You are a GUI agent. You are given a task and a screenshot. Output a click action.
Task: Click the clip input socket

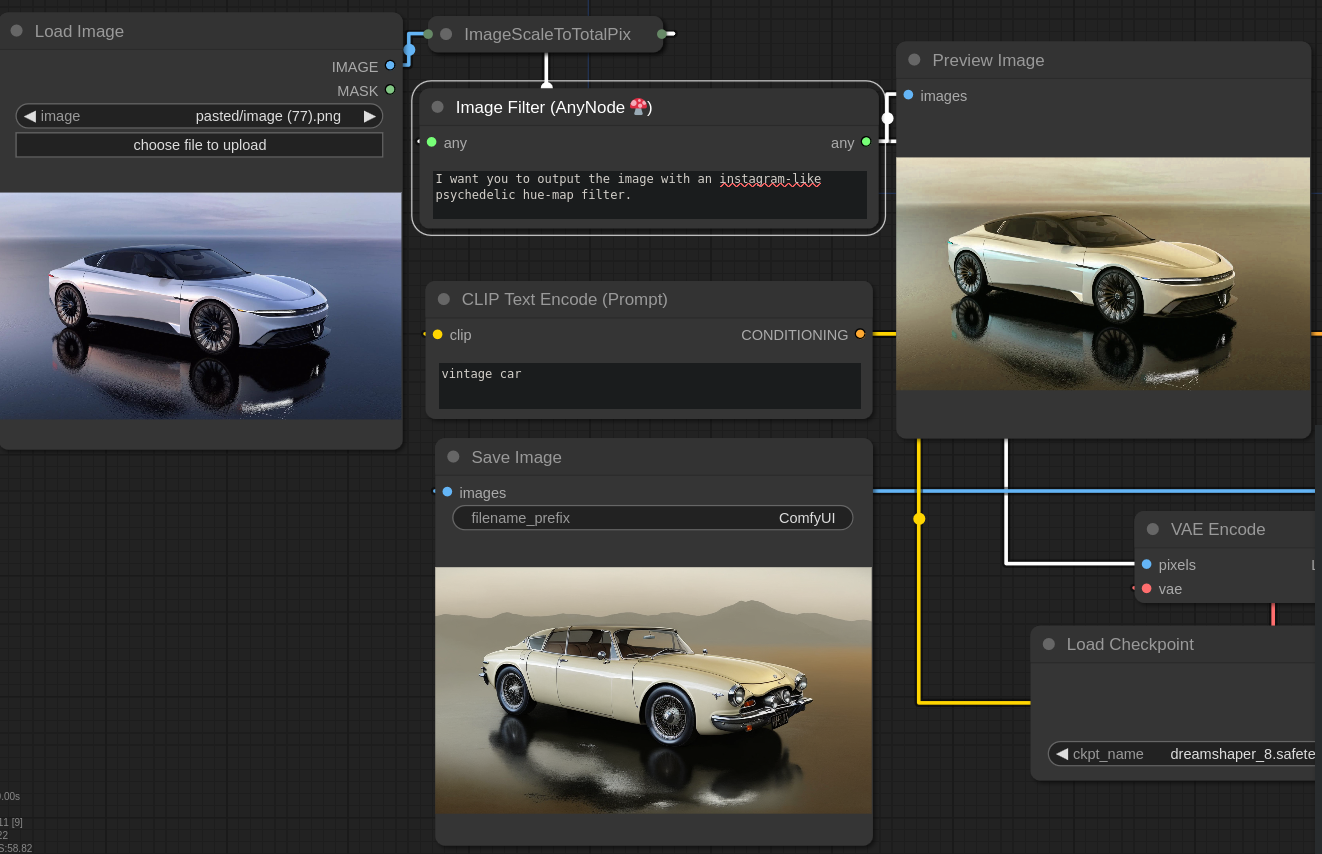(438, 334)
